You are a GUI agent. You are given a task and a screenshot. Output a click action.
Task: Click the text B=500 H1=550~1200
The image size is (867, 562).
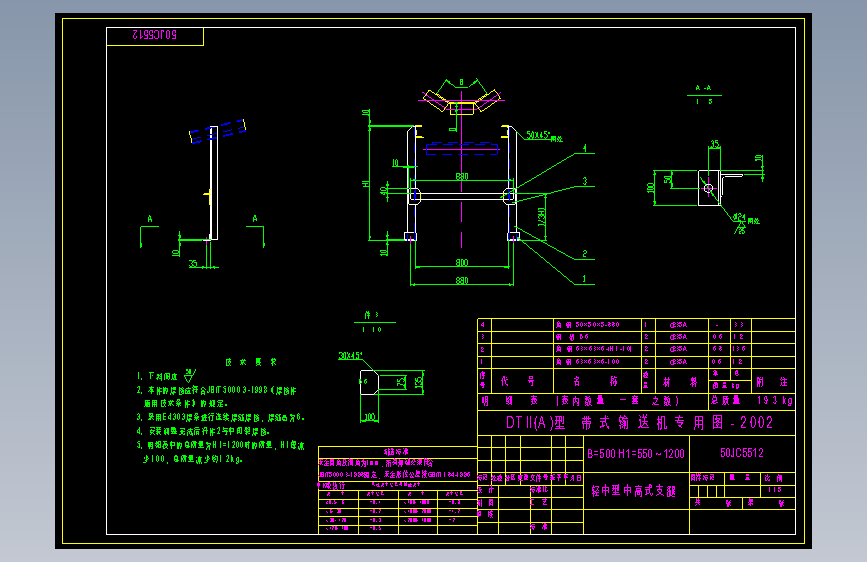[636, 454]
